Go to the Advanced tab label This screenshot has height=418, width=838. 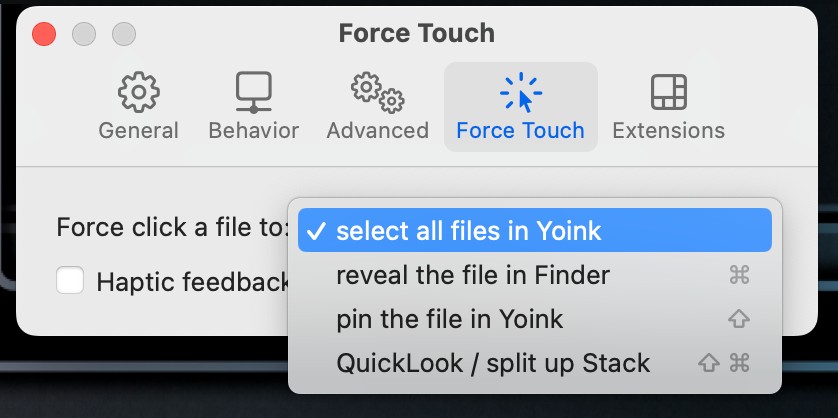377,131
